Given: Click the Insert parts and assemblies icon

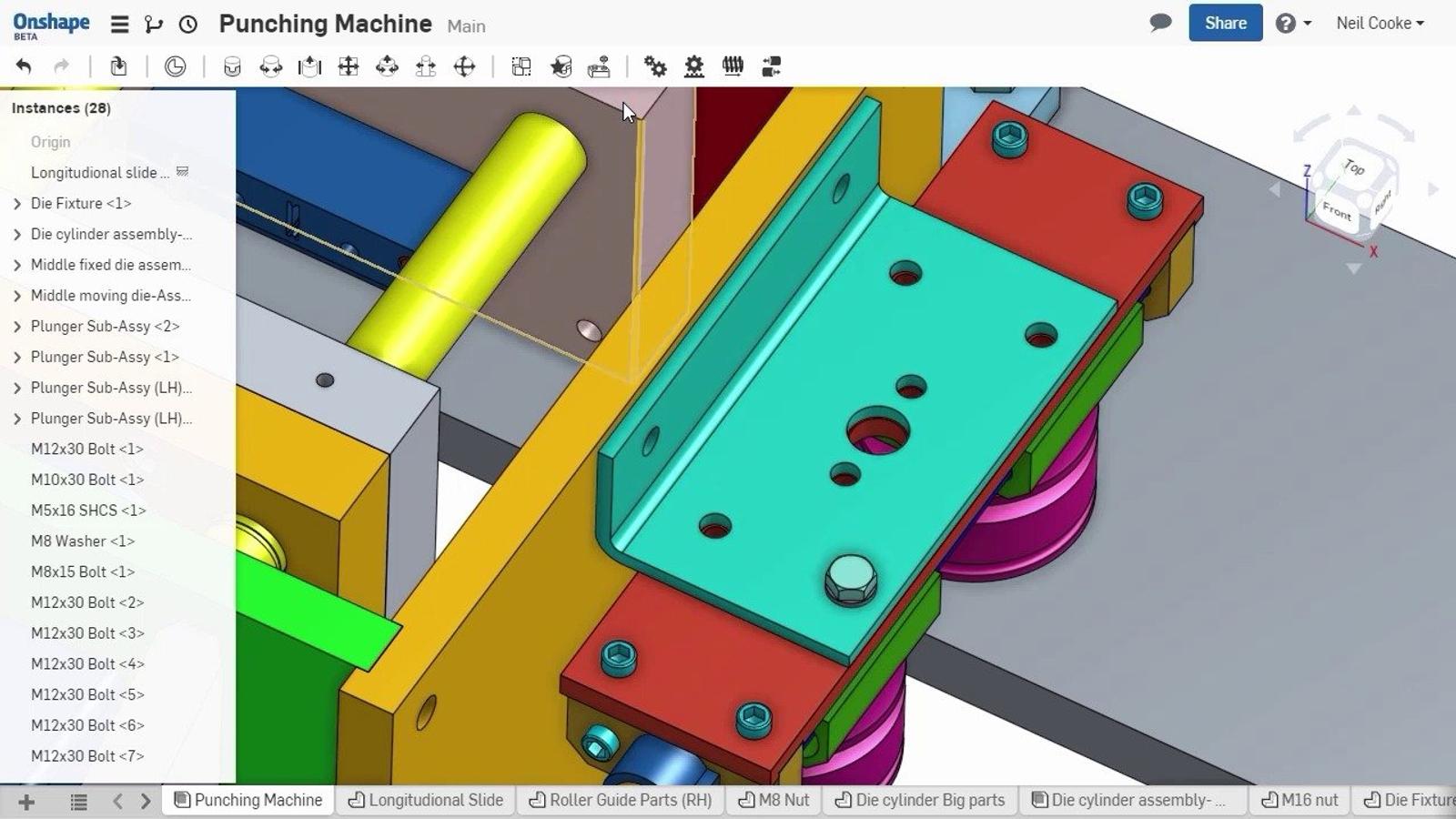Looking at the screenshot, I should click(x=118, y=66).
